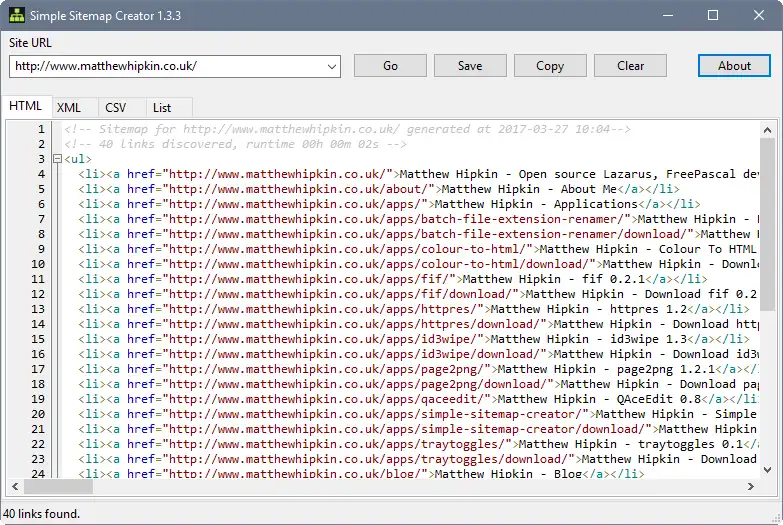
Task: Collapse the <ul> fold marker on line 3
Action: coord(57,159)
